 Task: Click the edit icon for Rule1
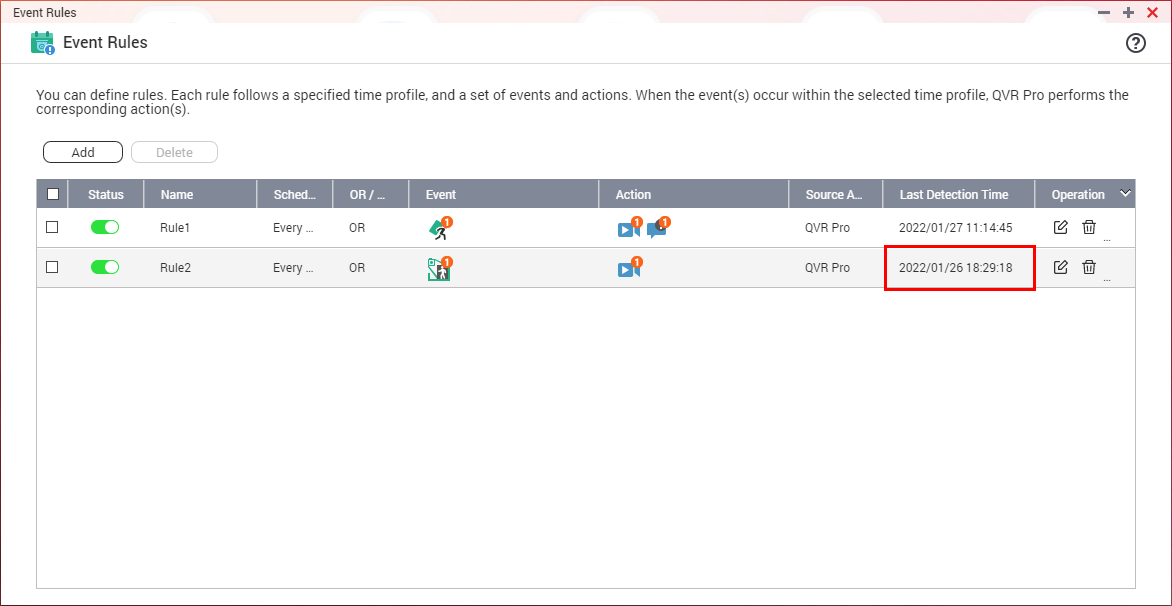click(x=1061, y=227)
